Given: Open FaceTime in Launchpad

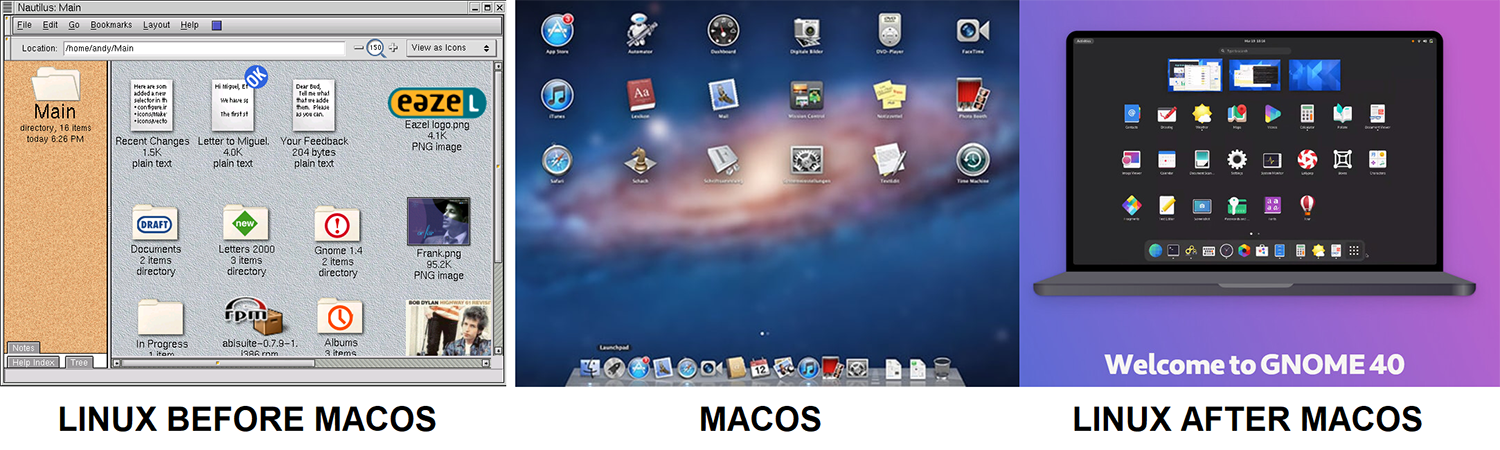Looking at the screenshot, I should 973,30.
